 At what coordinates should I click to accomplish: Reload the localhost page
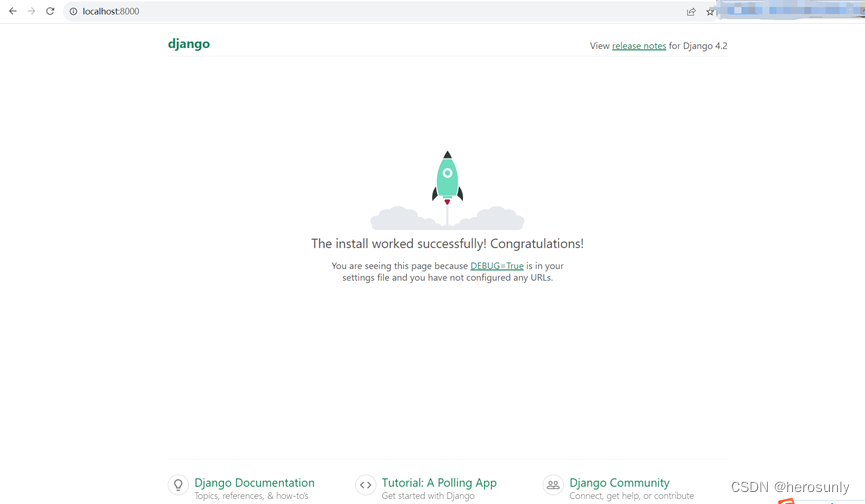coord(50,11)
